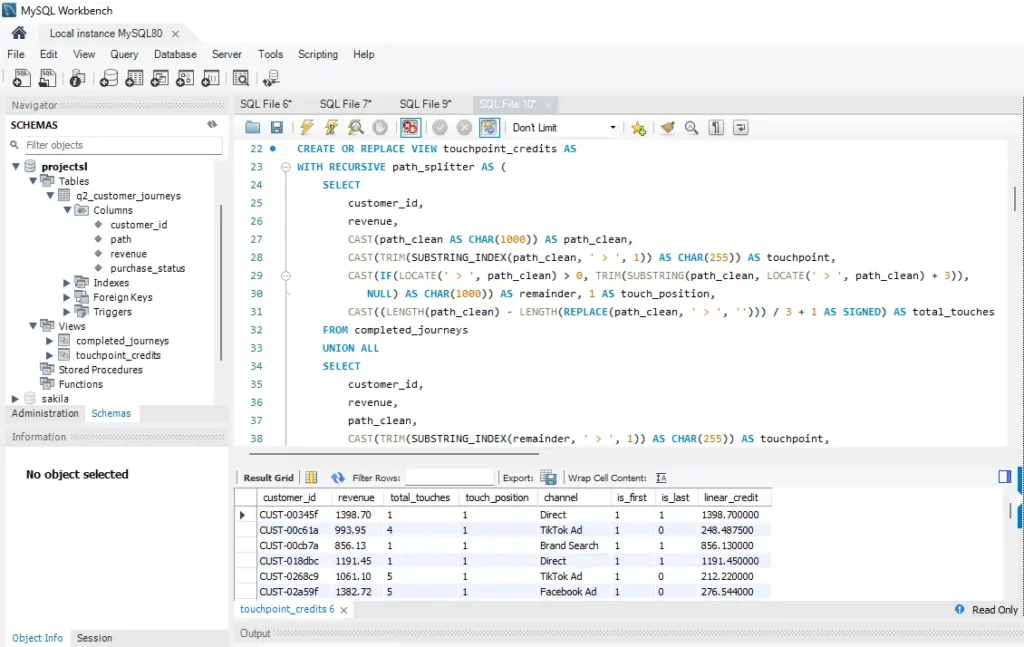
Task: Create a new schema in the server
Action: pos(108,78)
